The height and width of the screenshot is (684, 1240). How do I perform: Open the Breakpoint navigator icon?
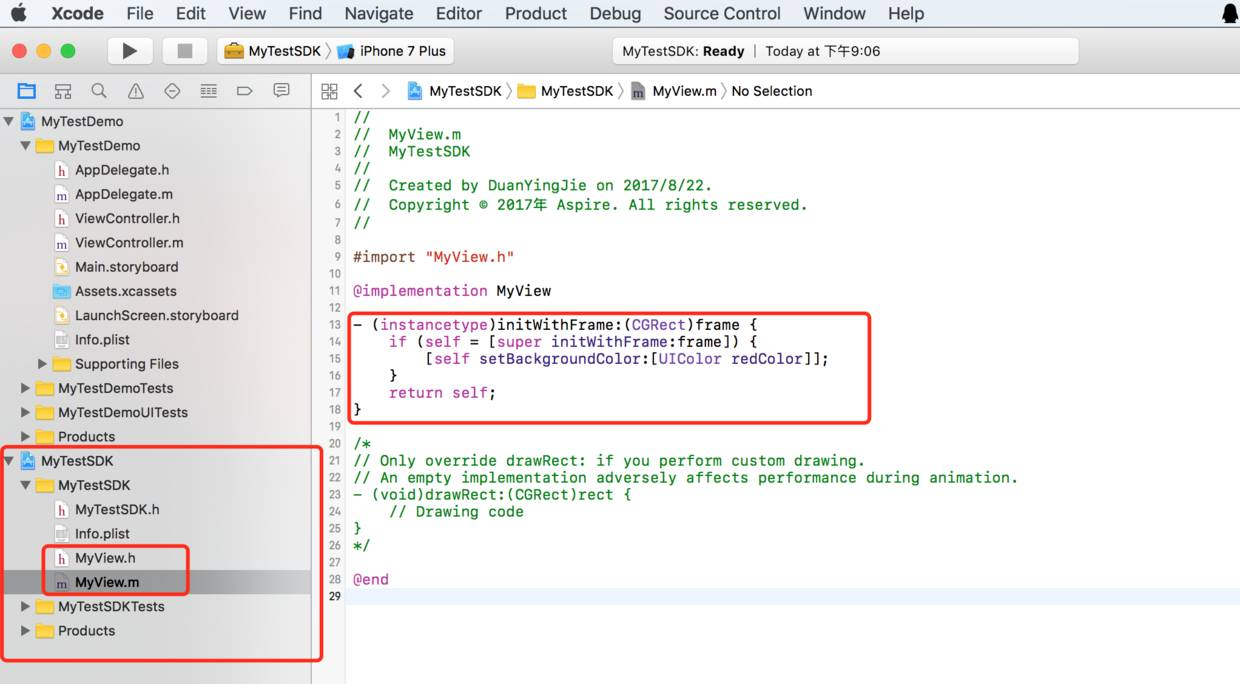245,91
